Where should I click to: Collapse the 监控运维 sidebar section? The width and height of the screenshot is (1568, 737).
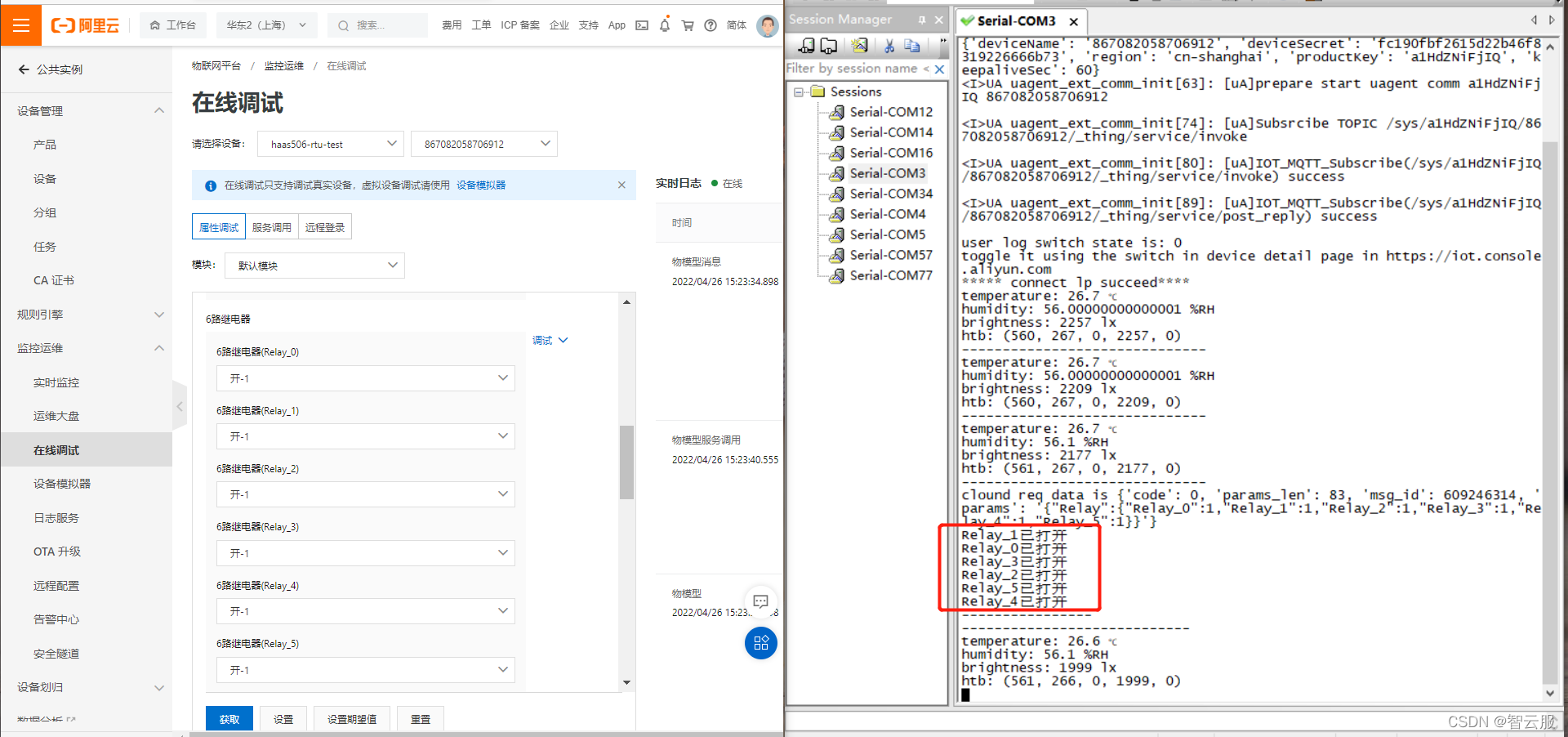(x=159, y=348)
